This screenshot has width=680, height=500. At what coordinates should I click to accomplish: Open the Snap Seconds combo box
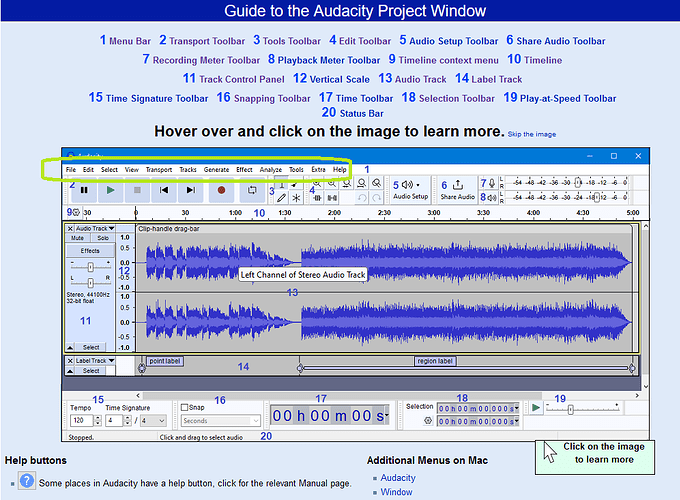pos(220,421)
